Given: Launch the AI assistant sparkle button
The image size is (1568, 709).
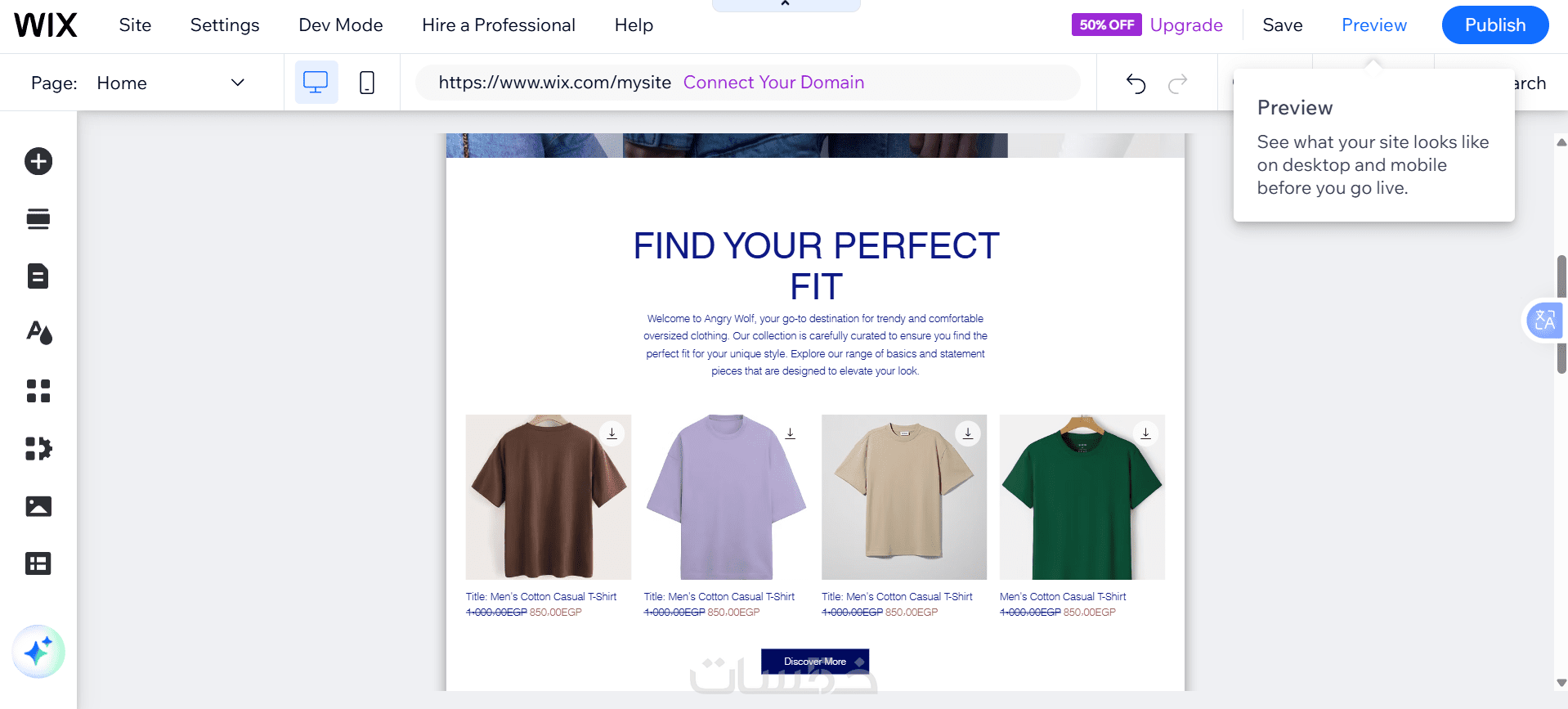Looking at the screenshot, I should point(38,652).
